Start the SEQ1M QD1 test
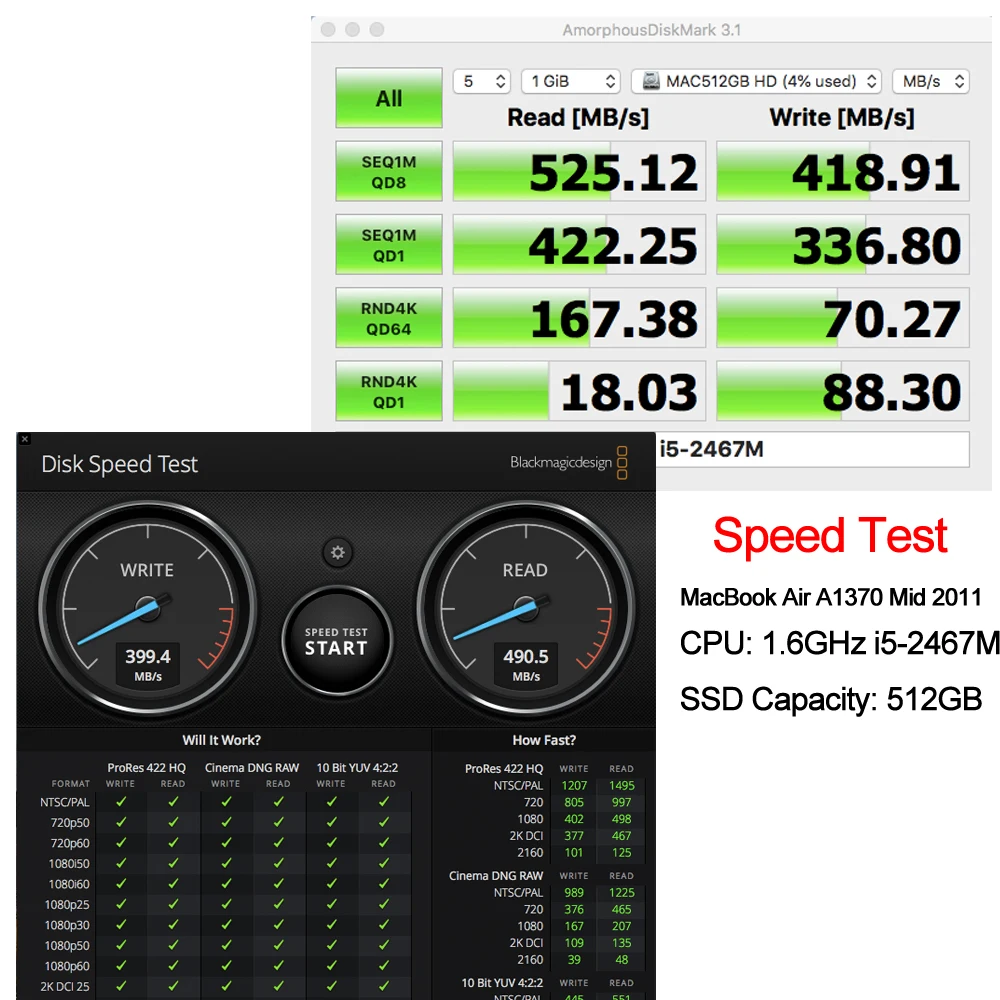 (388, 245)
